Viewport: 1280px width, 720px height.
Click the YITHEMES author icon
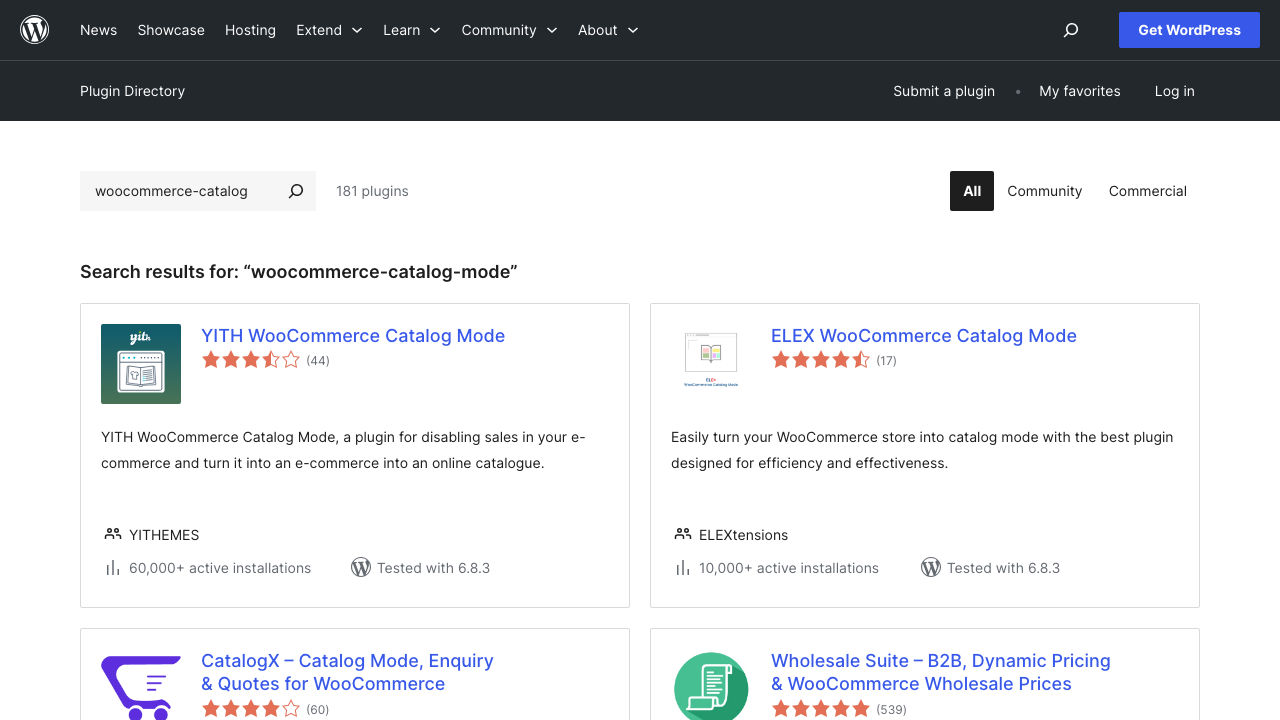(112, 534)
